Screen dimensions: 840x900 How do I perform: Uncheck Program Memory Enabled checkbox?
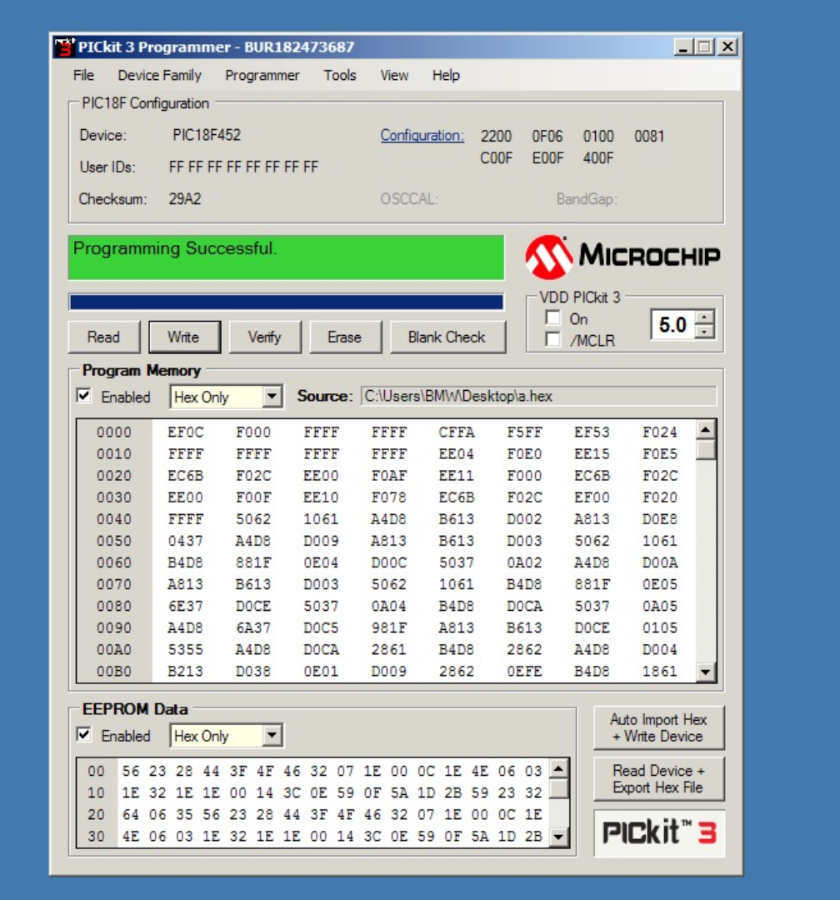coord(85,397)
